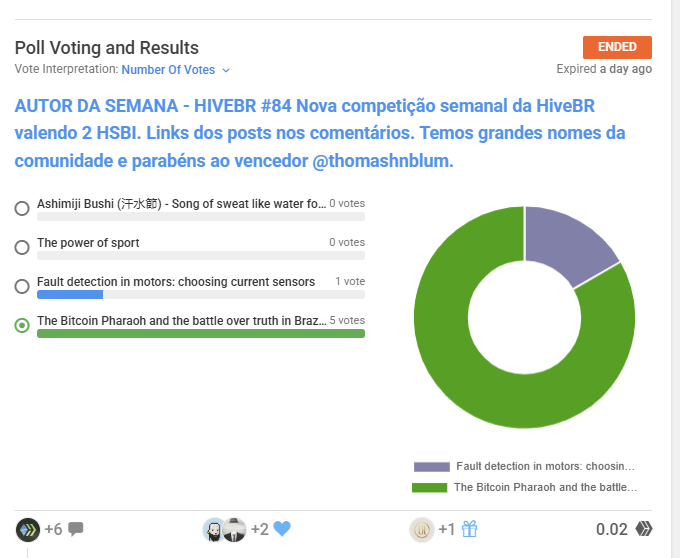Click the ENDED status badge
The width and height of the screenshot is (680, 558).
coord(617,47)
